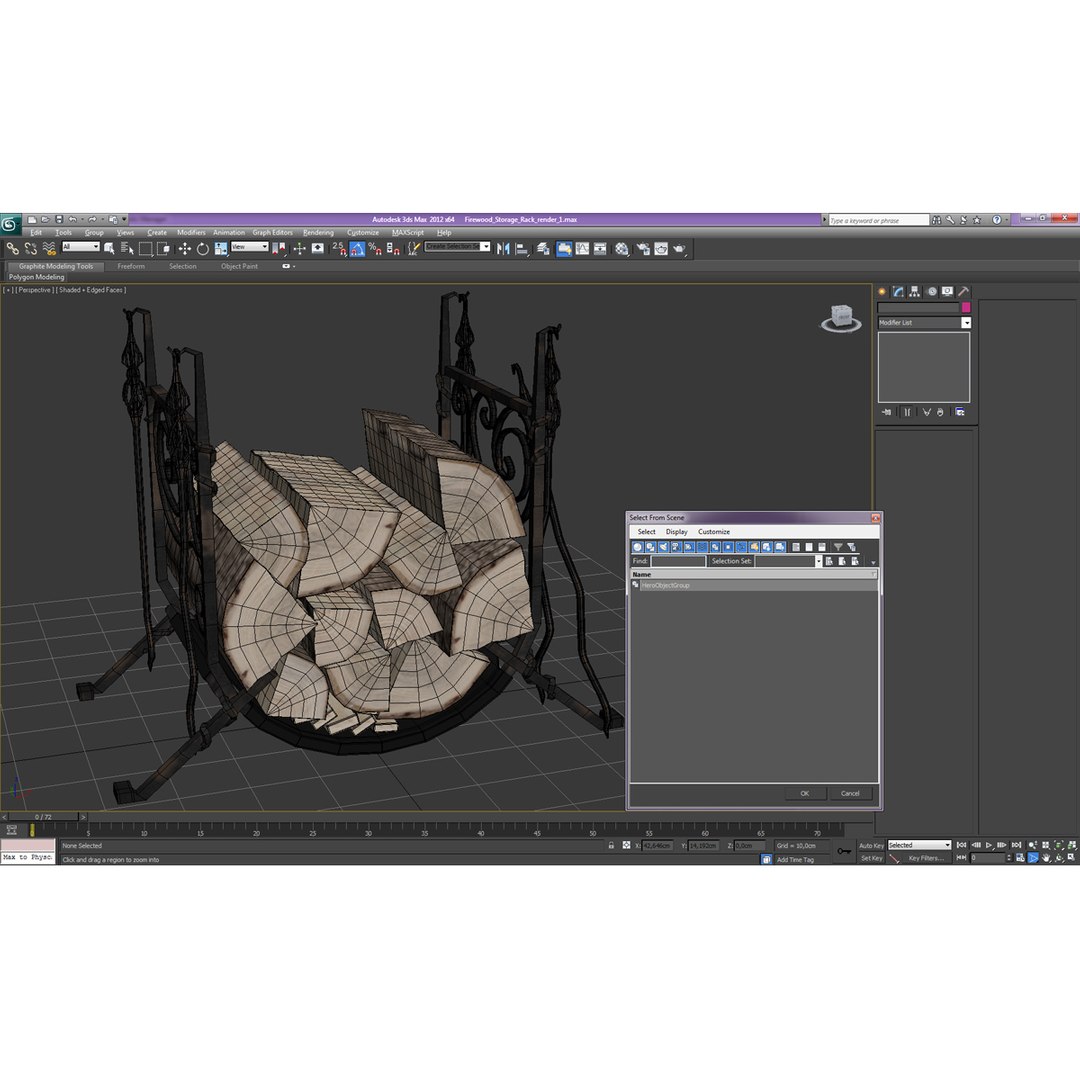This screenshot has height=1080, width=1080.
Task: Toggle the Auto Key mode
Action: [871, 845]
